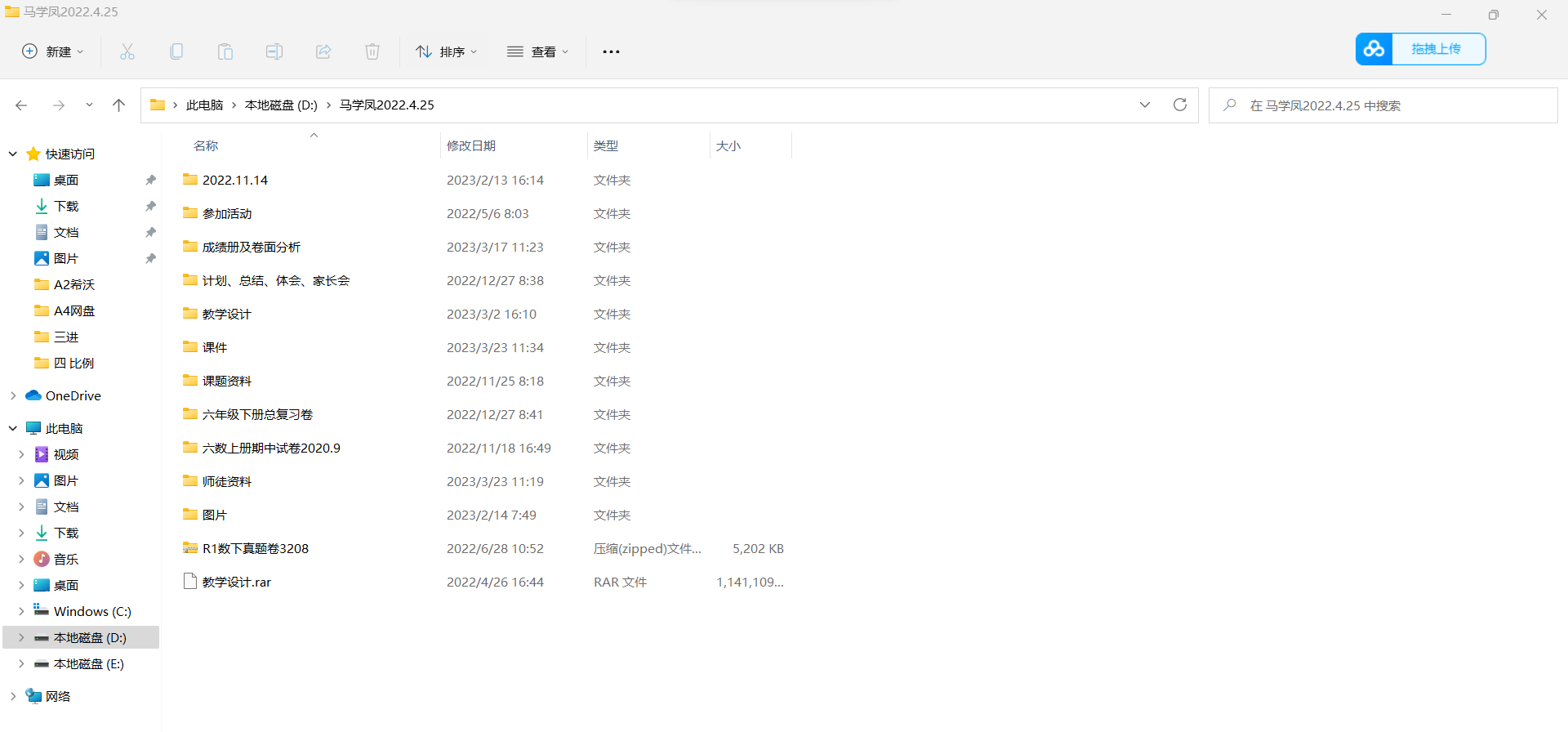Screen dimensions: 1568x732
Task: Open the 排序 (Sort) dropdown
Action: [446, 51]
